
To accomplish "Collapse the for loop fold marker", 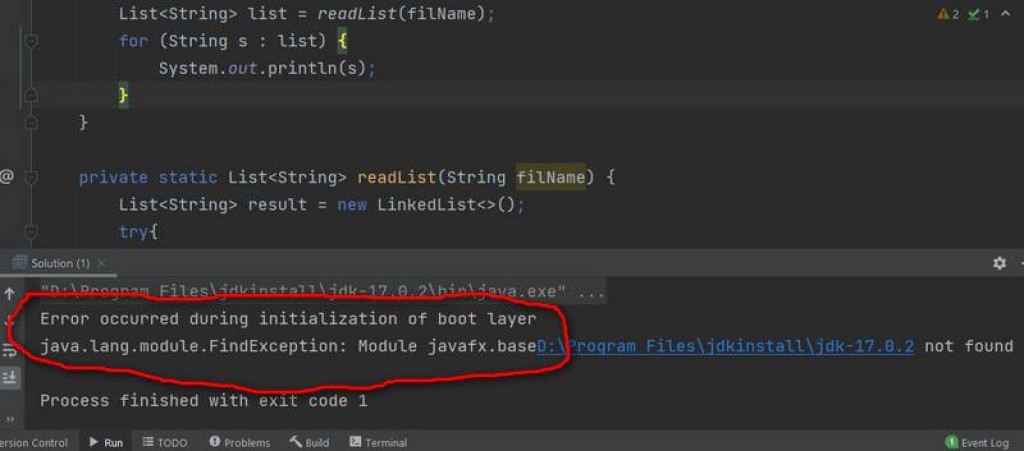I will [31, 41].
